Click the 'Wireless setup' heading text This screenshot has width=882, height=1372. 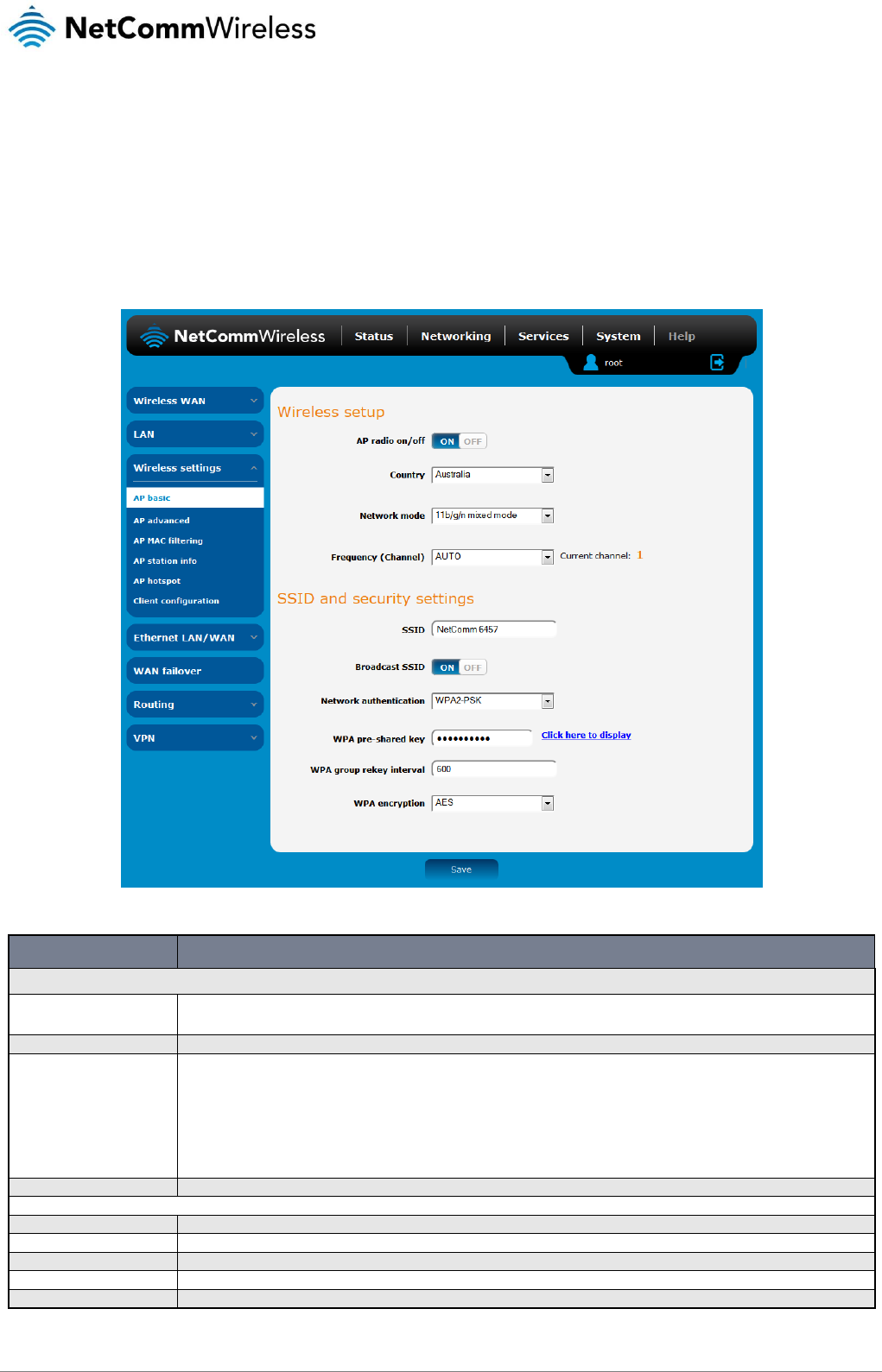click(331, 413)
